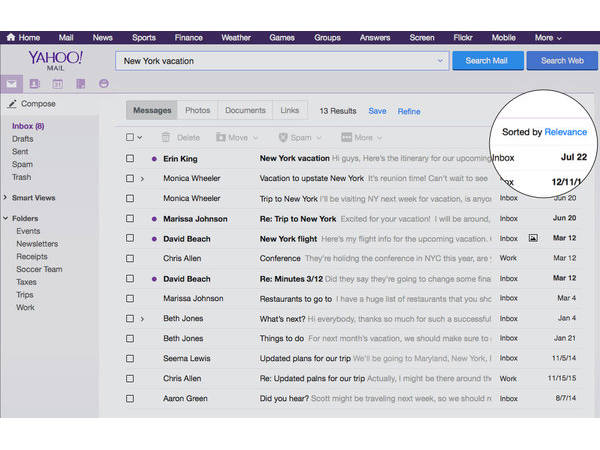Open the Newsletters folder
This screenshot has width=600, height=450.
[x=37, y=244]
